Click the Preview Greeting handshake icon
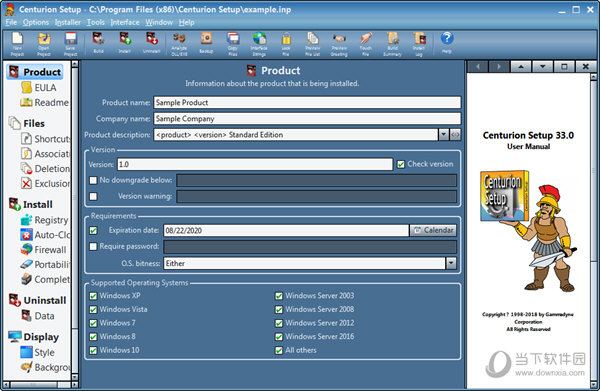The height and width of the screenshot is (391, 600). click(339, 44)
